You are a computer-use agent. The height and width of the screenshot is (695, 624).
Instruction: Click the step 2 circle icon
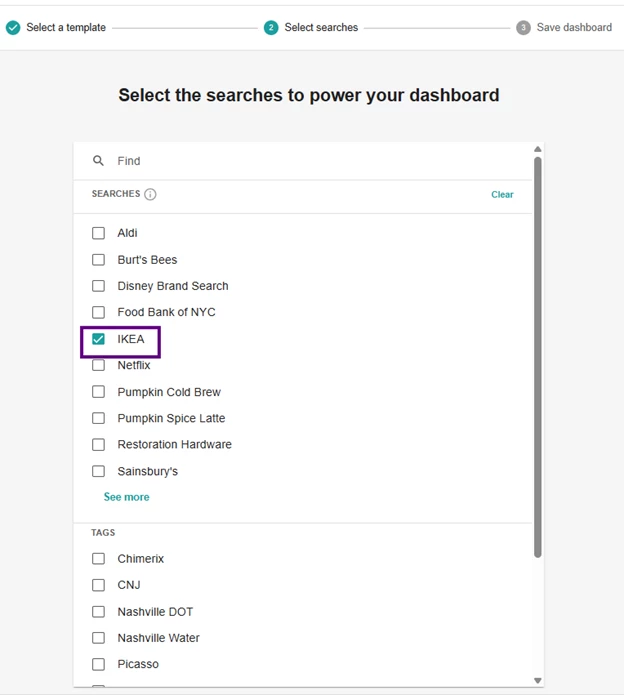point(271,27)
